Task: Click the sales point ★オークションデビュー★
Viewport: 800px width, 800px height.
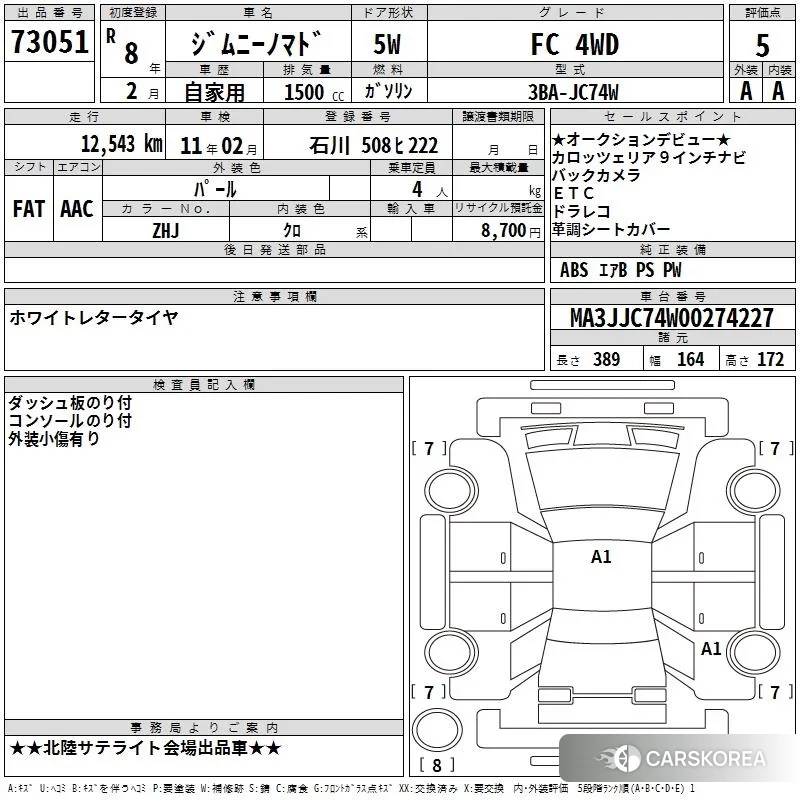Action: click(641, 139)
